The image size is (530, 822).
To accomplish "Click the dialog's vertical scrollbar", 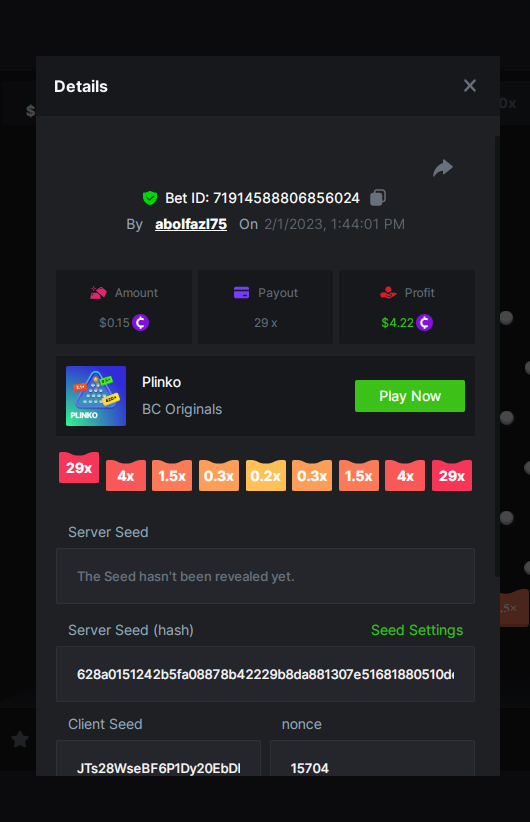I will (x=497, y=356).
